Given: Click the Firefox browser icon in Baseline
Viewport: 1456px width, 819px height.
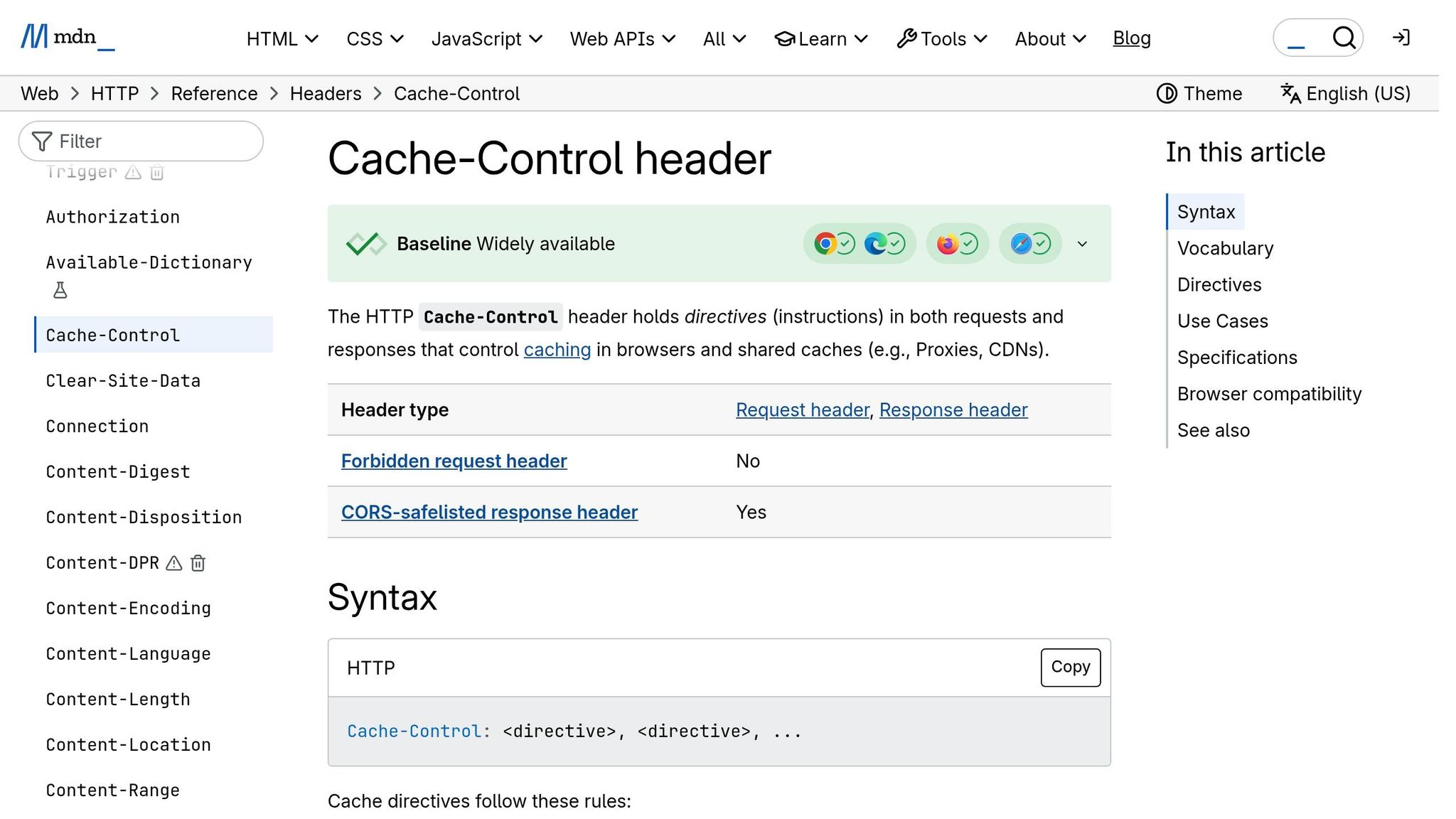Looking at the screenshot, I should tap(947, 244).
